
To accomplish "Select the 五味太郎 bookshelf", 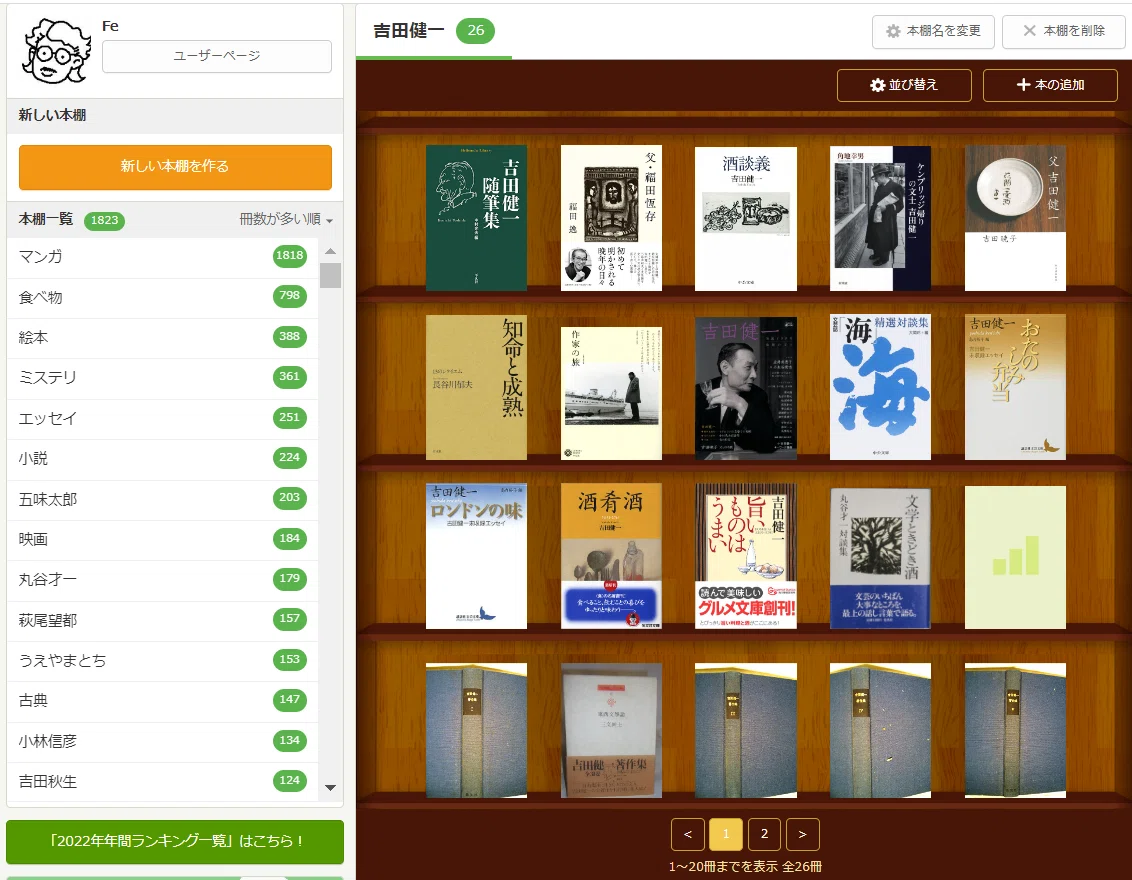I will pyautogui.click(x=162, y=499).
